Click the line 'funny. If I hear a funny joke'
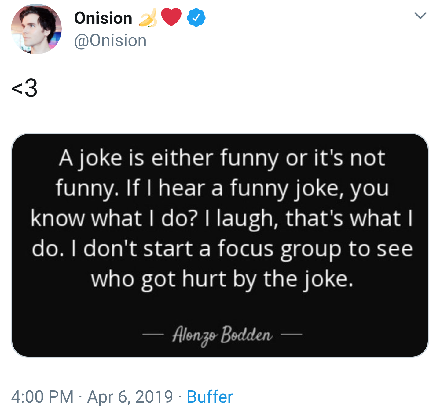 (222, 189)
